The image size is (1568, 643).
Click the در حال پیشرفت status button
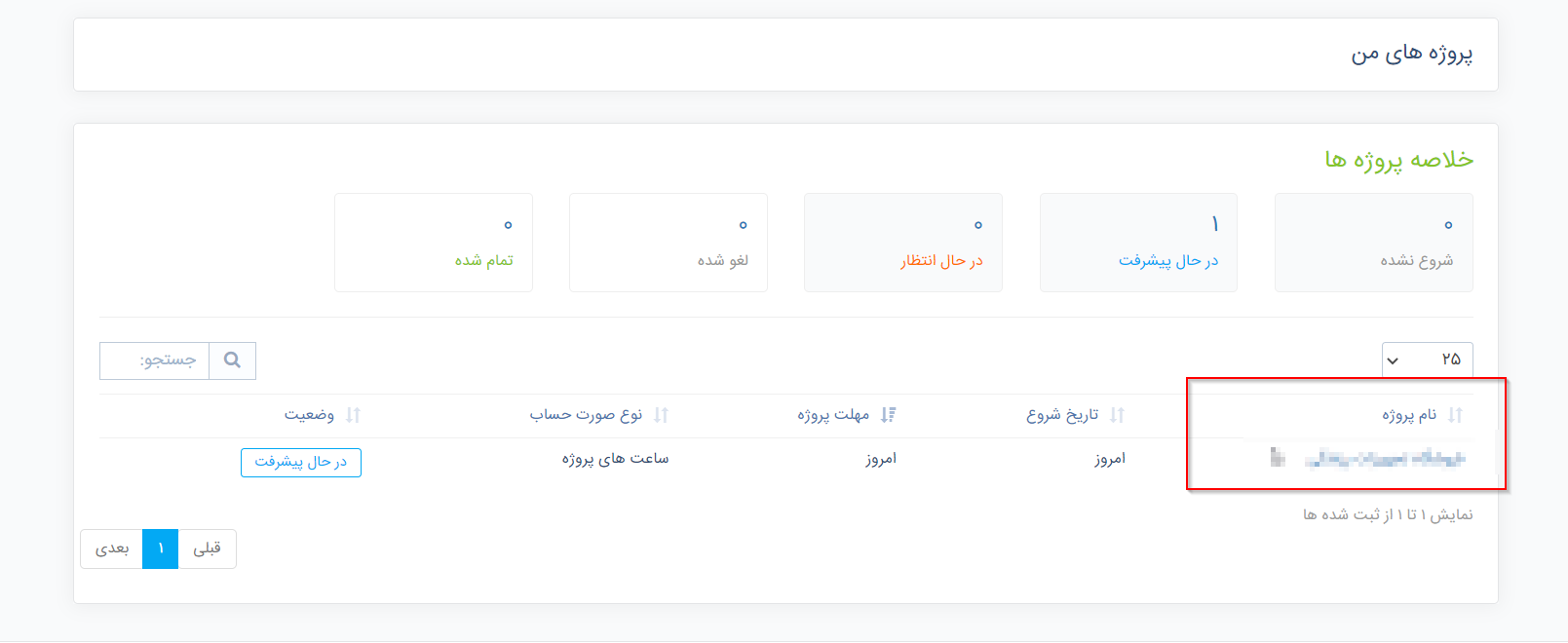pos(301,462)
